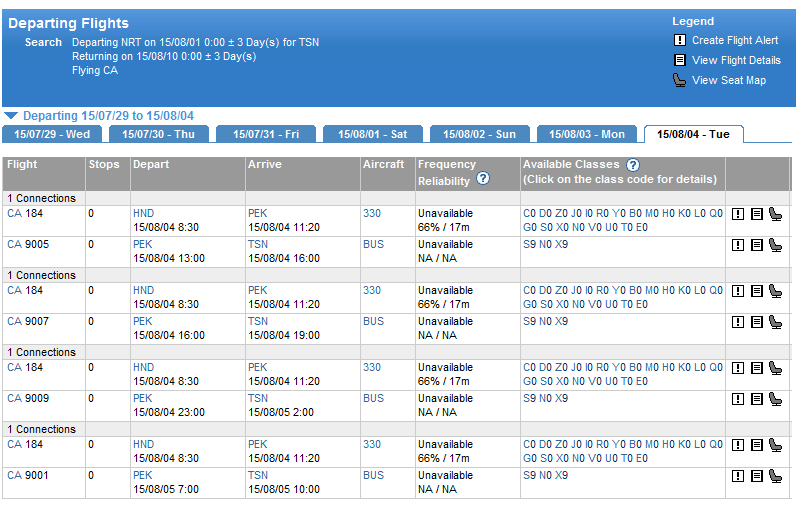View seat map for CA 9005

pyautogui.click(x=776, y=245)
